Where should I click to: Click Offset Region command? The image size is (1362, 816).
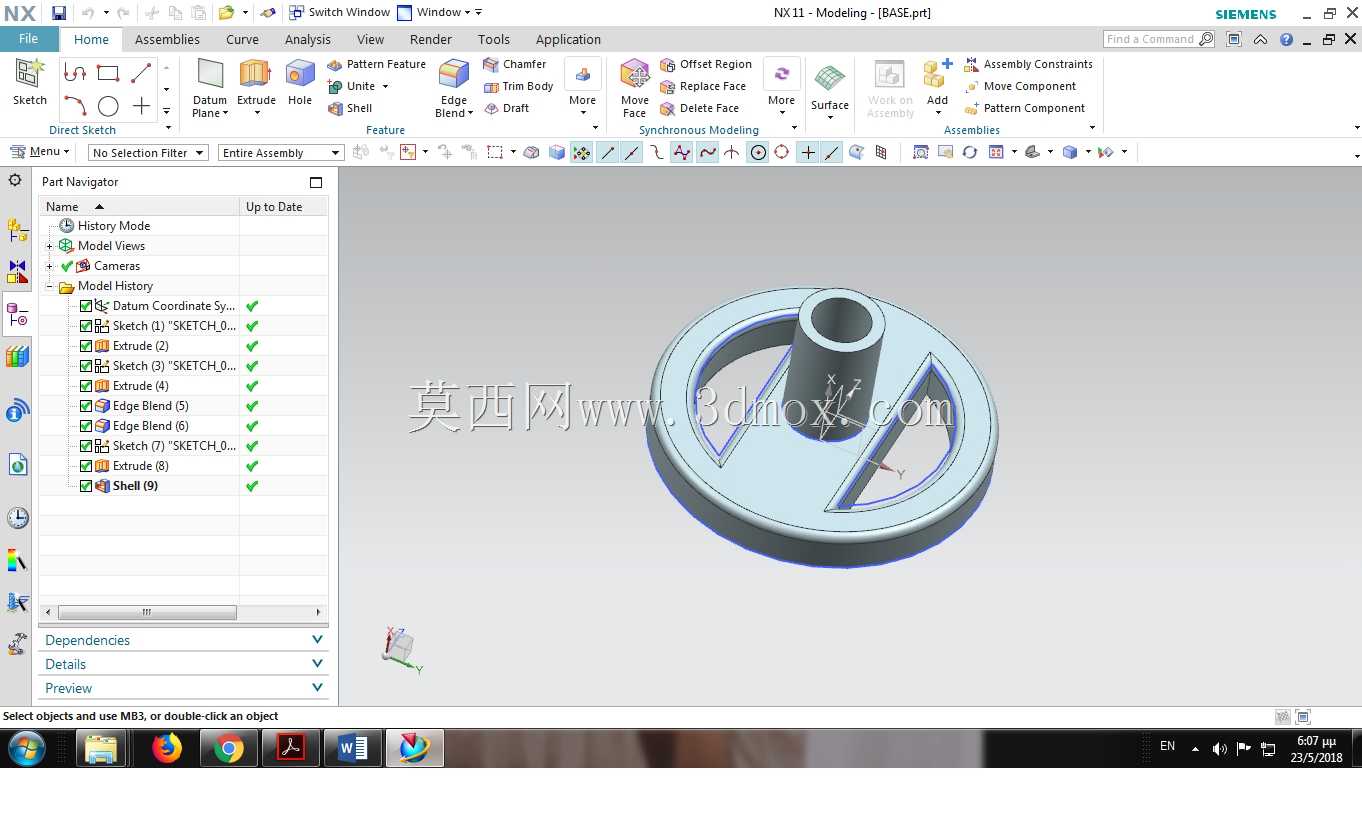pyautogui.click(x=705, y=64)
